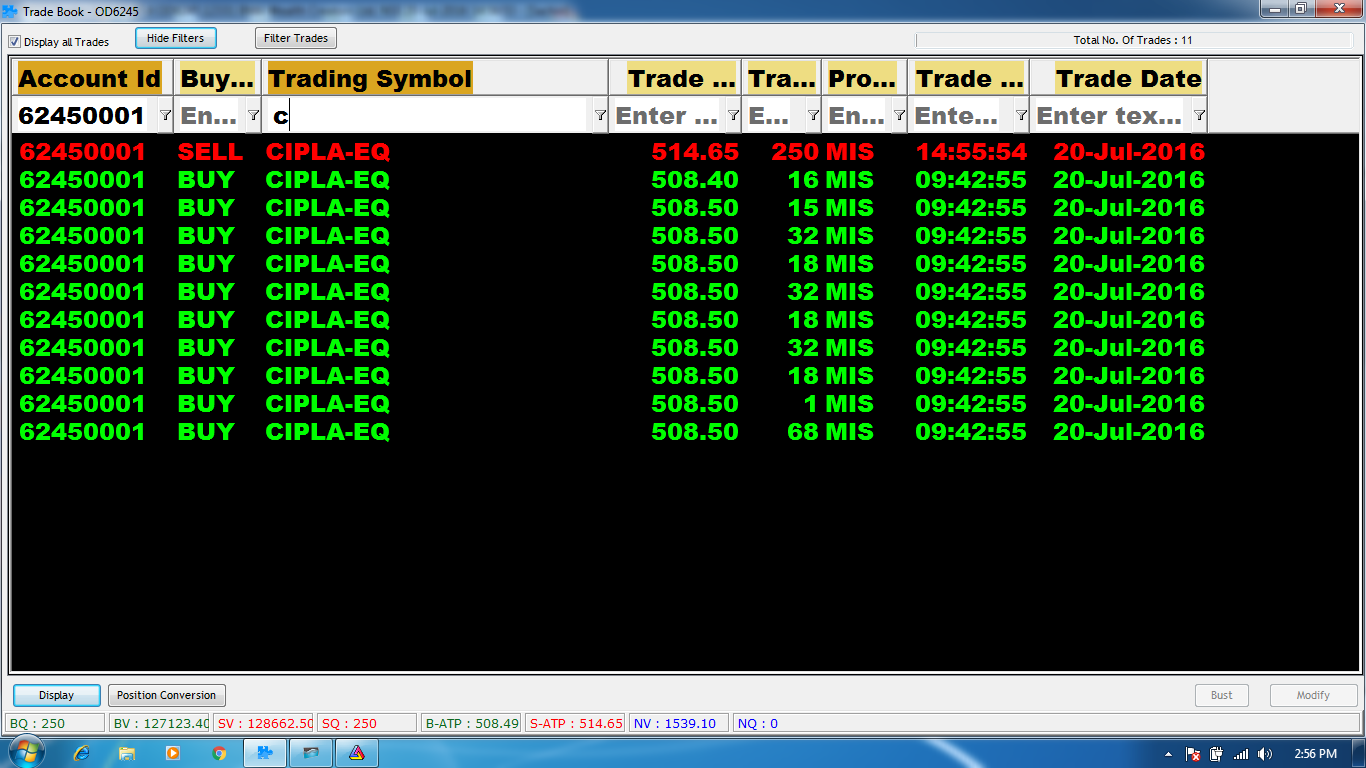1366x768 pixels.
Task: Click the Filter Trades button
Action: [x=296, y=38]
